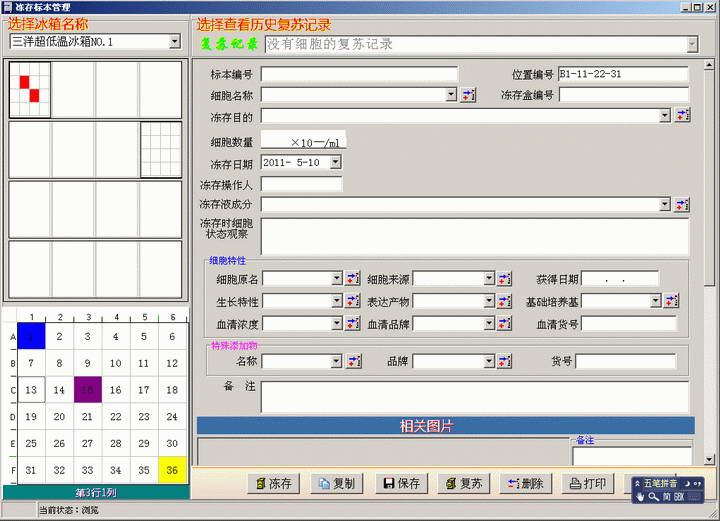Screen dimensions: 720x521
Task: Open the 选择冰箱名称 freezer dropdown
Action: click(174, 42)
